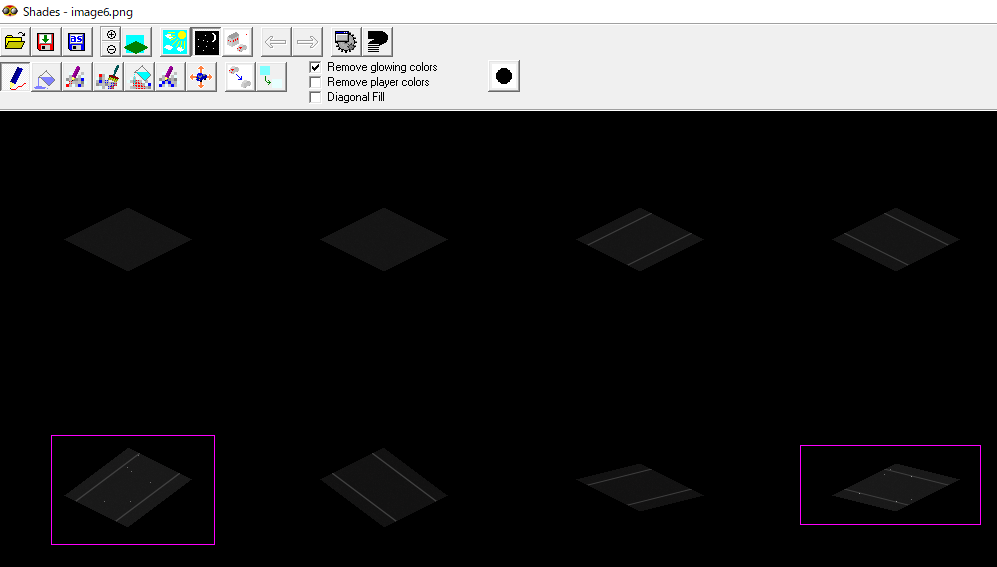The image size is (997, 567).
Task: Click the building sprites icon
Action: click(237, 42)
